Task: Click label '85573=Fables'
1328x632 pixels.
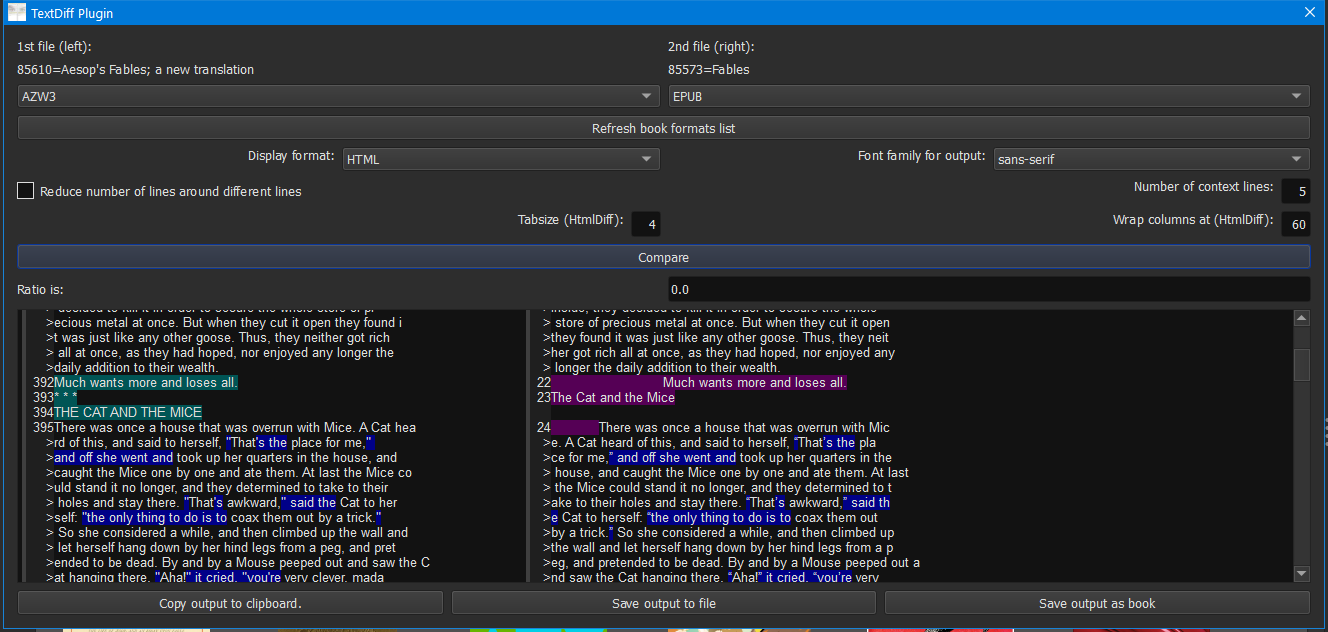Action: [x=709, y=70]
